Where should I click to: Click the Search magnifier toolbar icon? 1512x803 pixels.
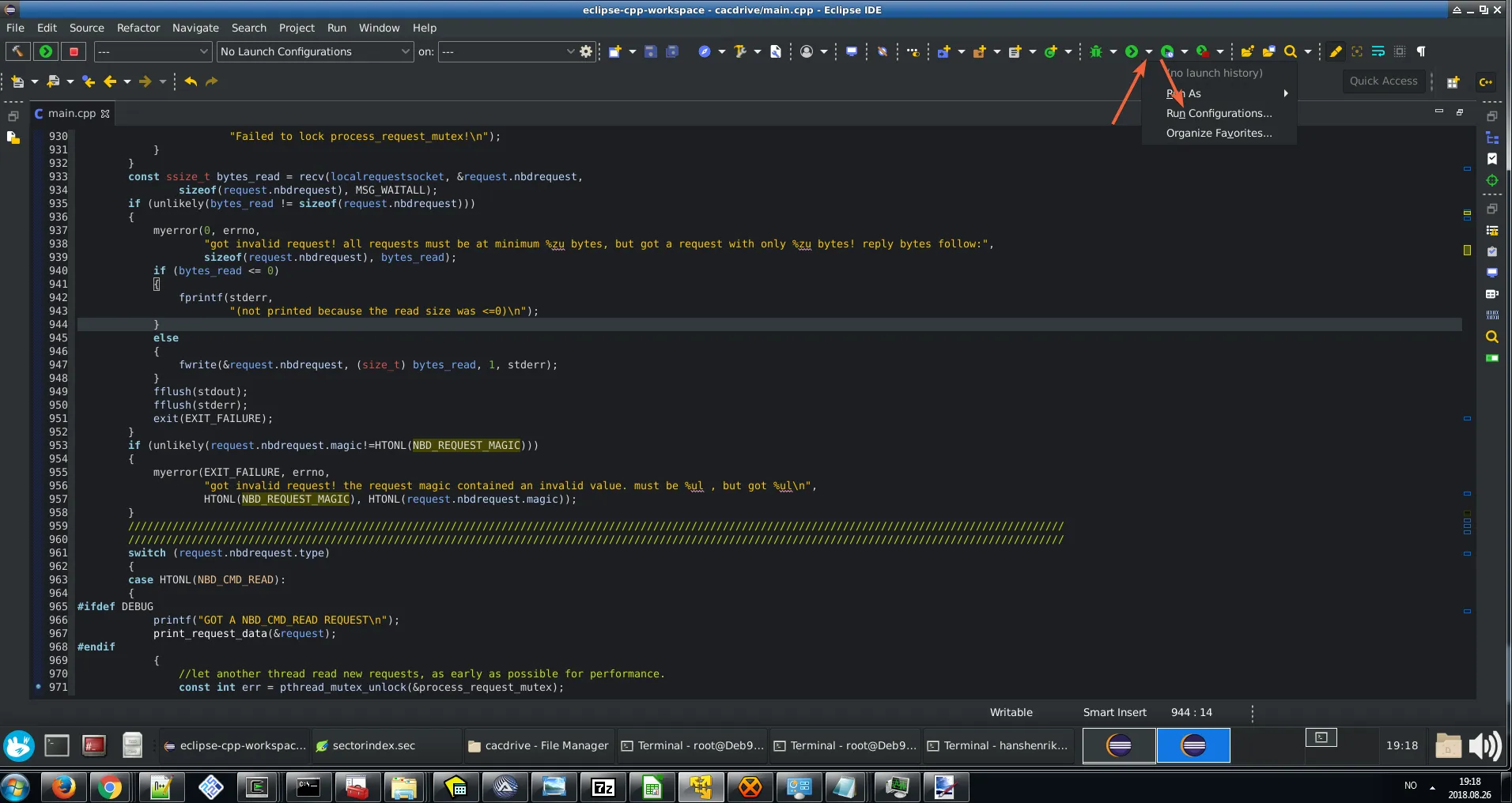click(x=1291, y=51)
